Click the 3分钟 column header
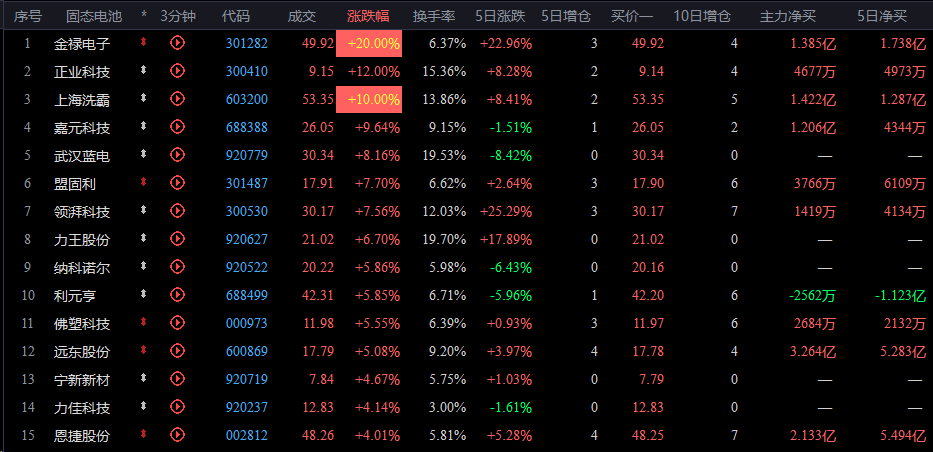Image resolution: width=933 pixels, height=452 pixels. click(178, 16)
